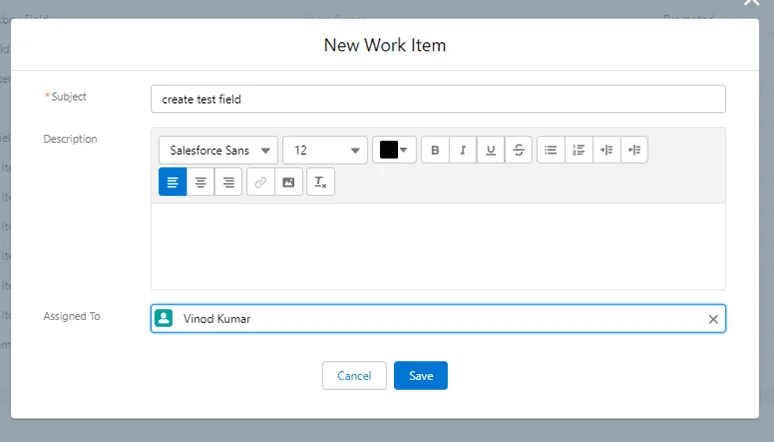This screenshot has height=442, width=774.
Task: Clear Vinod Kumar from Assigned To
Action: [x=713, y=319]
